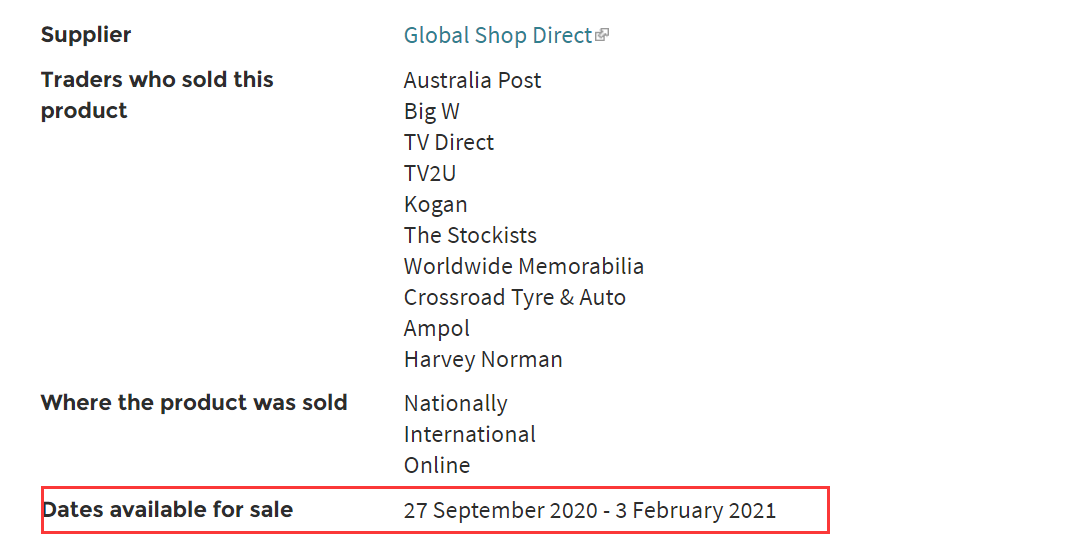This screenshot has height=542, width=1066.
Task: Open the Global Shop Direct supplier link
Action: (498, 35)
